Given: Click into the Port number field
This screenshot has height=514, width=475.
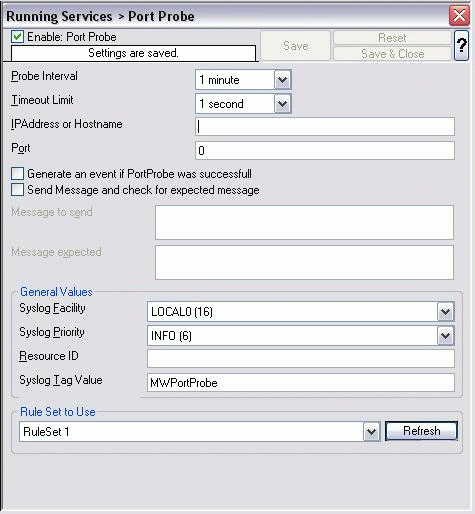Looking at the screenshot, I should coord(325,150).
